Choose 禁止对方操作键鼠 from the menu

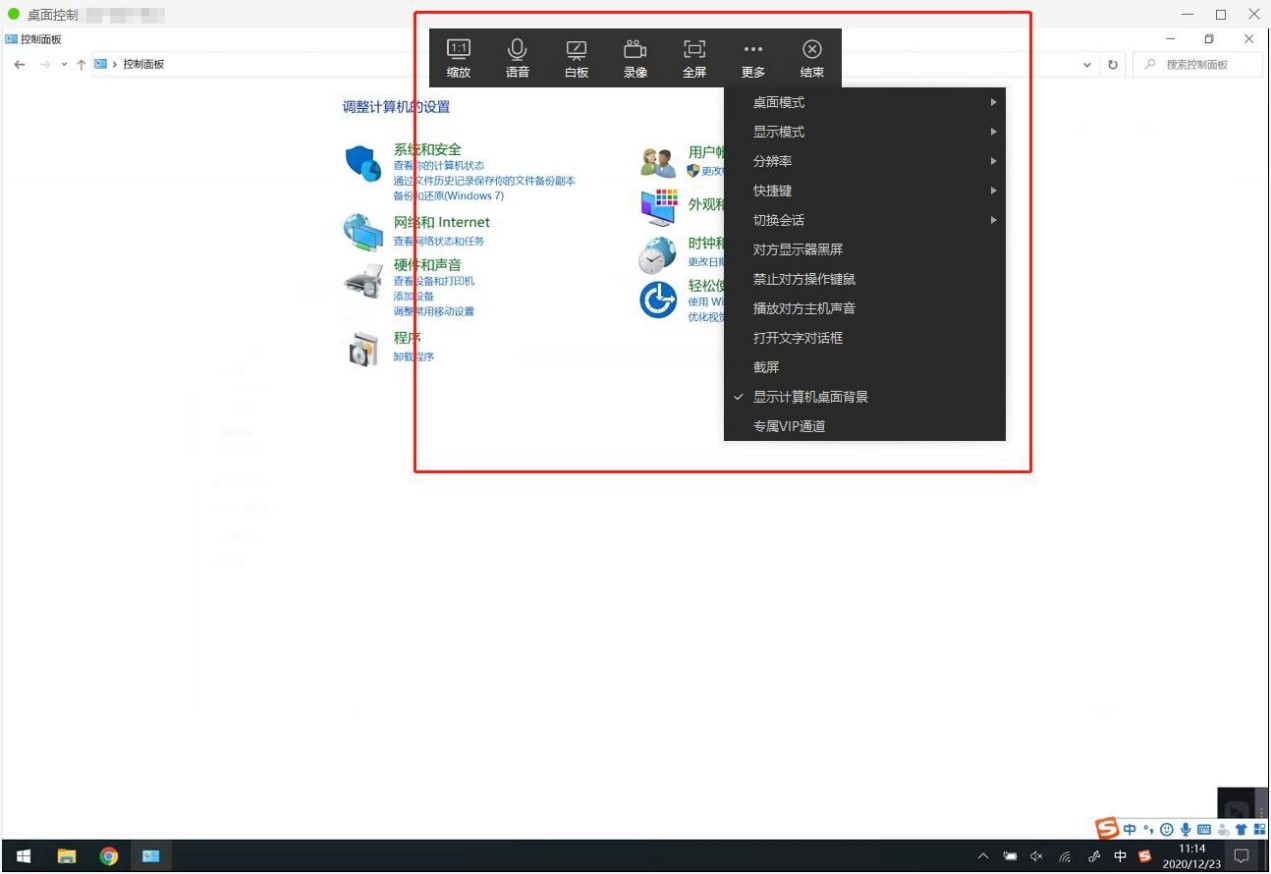(865, 279)
